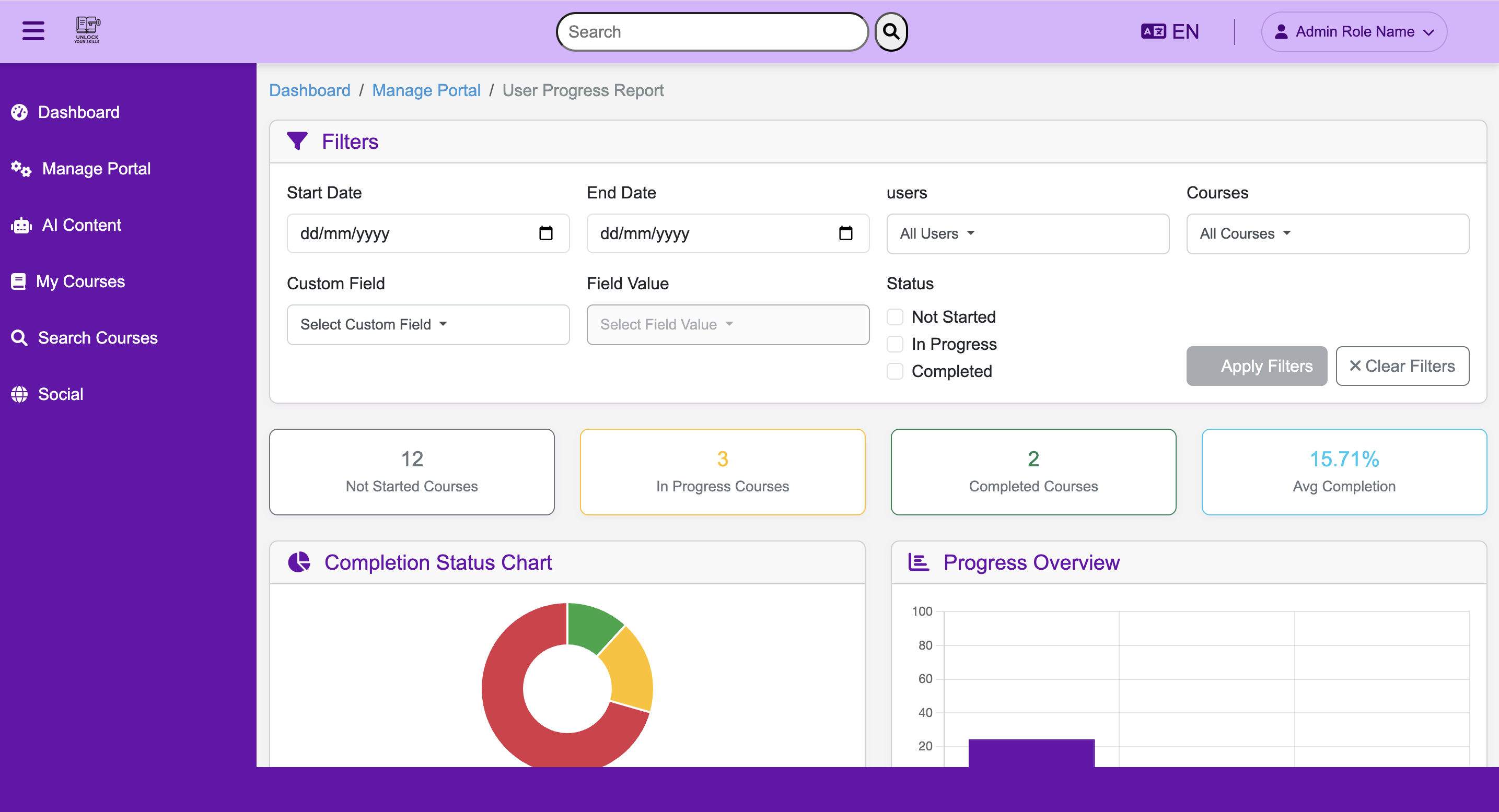Click the Apply Filters button
This screenshot has width=1499, height=812.
pos(1257,366)
